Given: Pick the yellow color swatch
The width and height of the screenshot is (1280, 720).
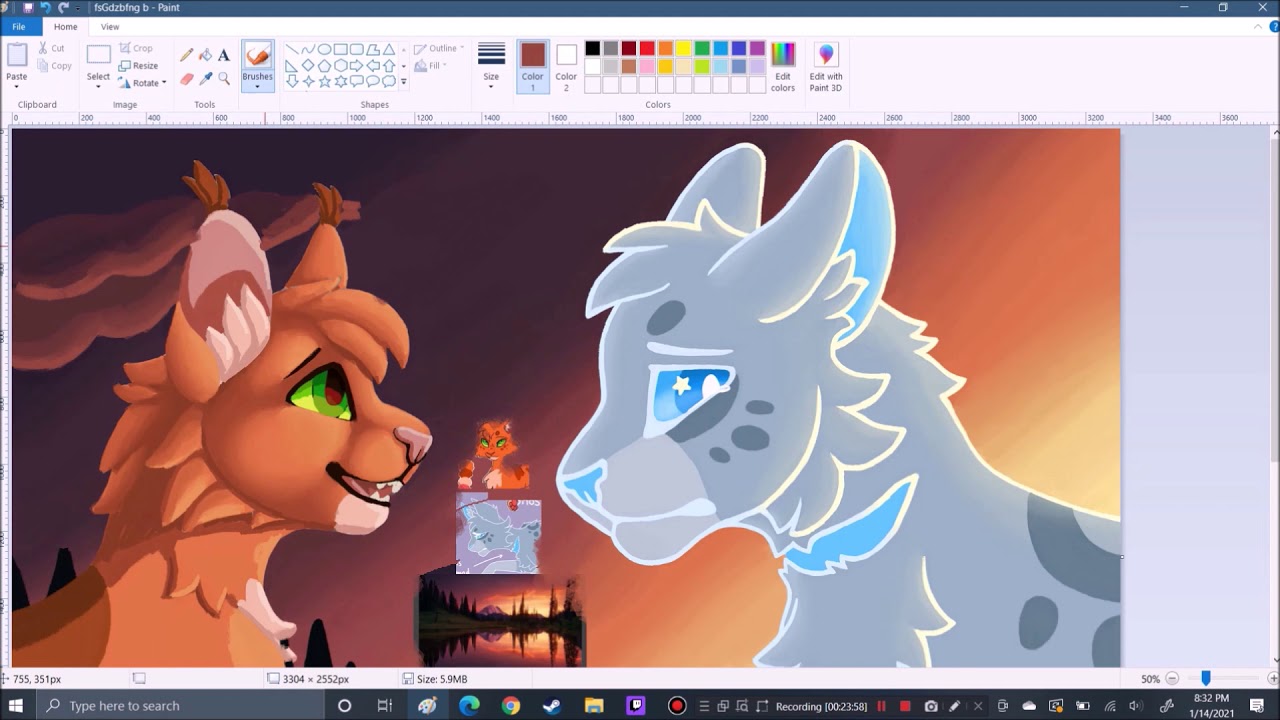Looking at the screenshot, I should (x=684, y=49).
